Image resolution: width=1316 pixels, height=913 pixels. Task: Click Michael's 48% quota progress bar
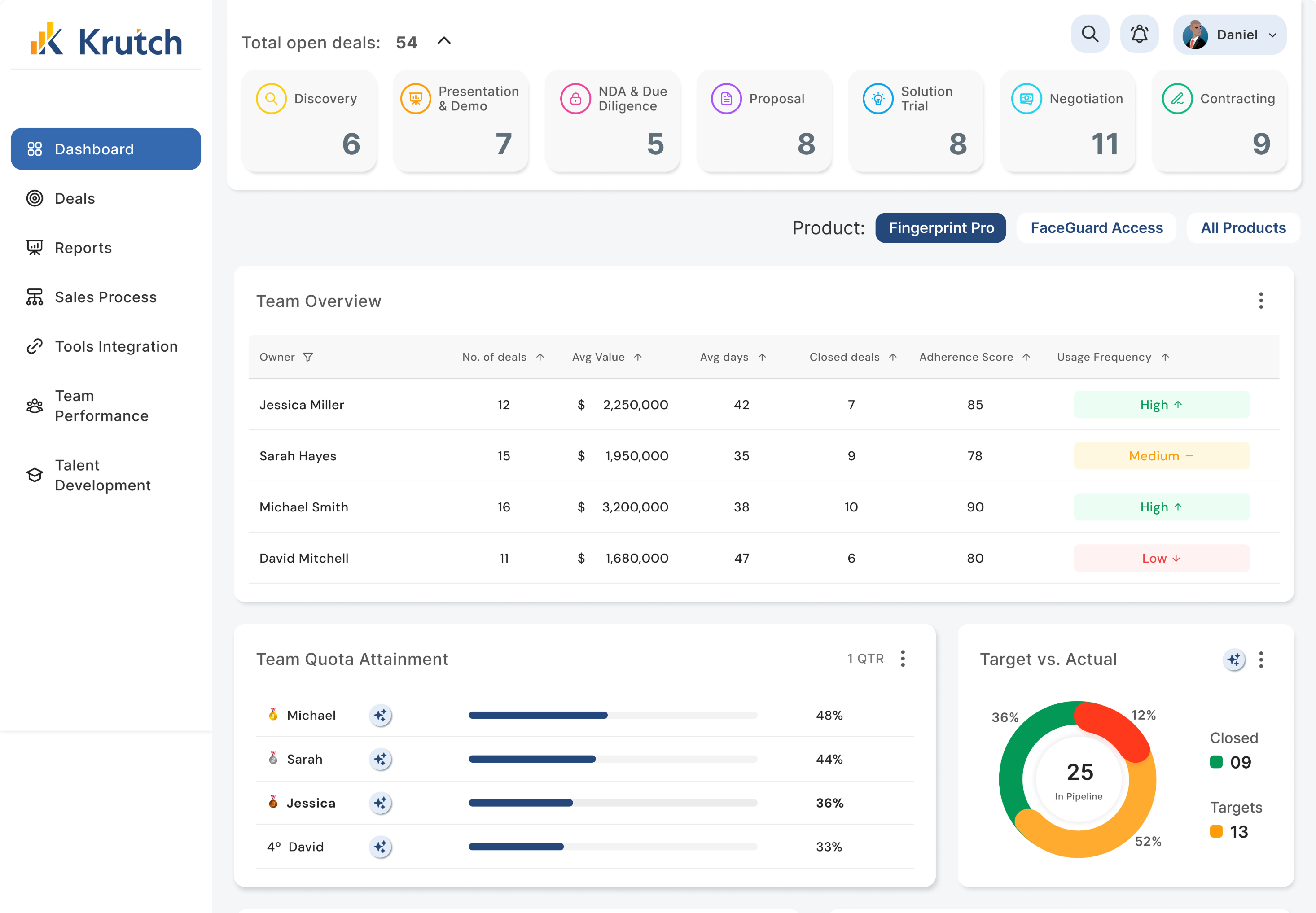point(613,715)
